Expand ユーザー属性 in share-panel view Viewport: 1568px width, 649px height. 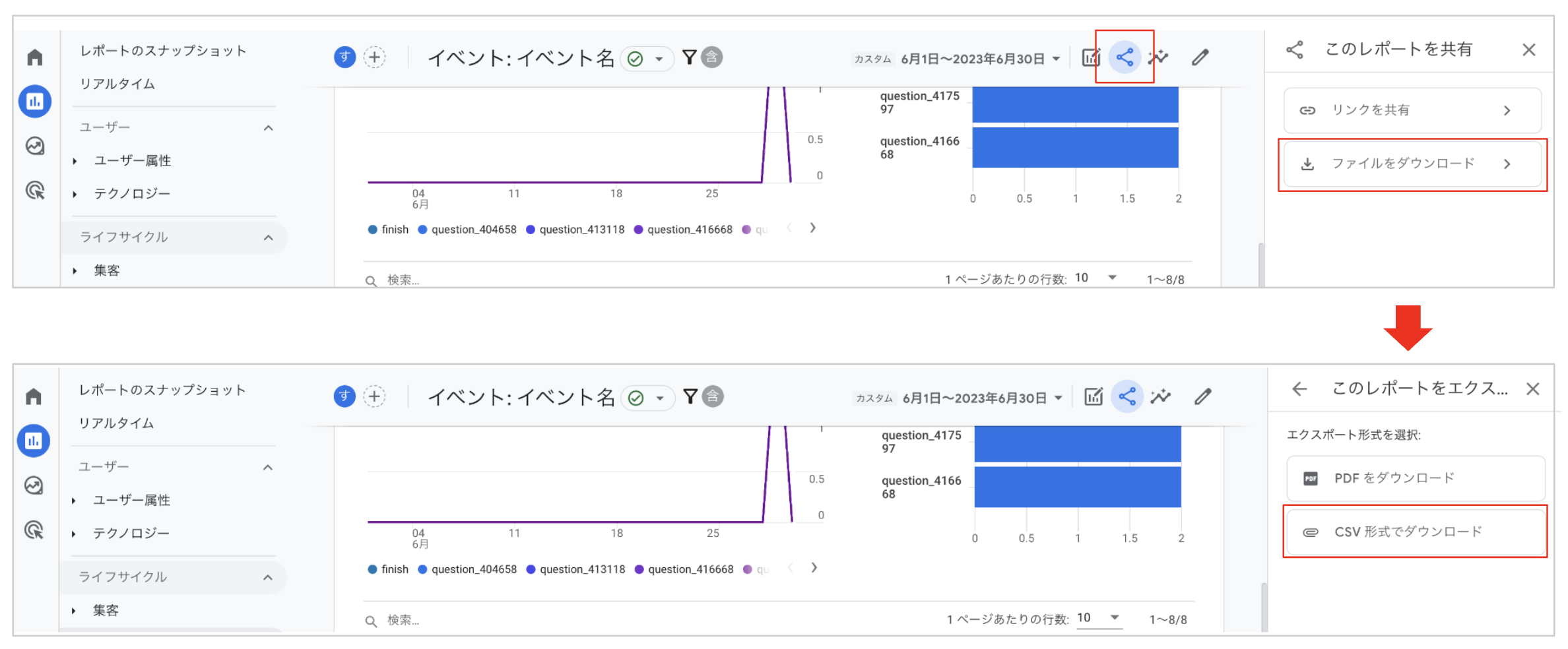75,161
